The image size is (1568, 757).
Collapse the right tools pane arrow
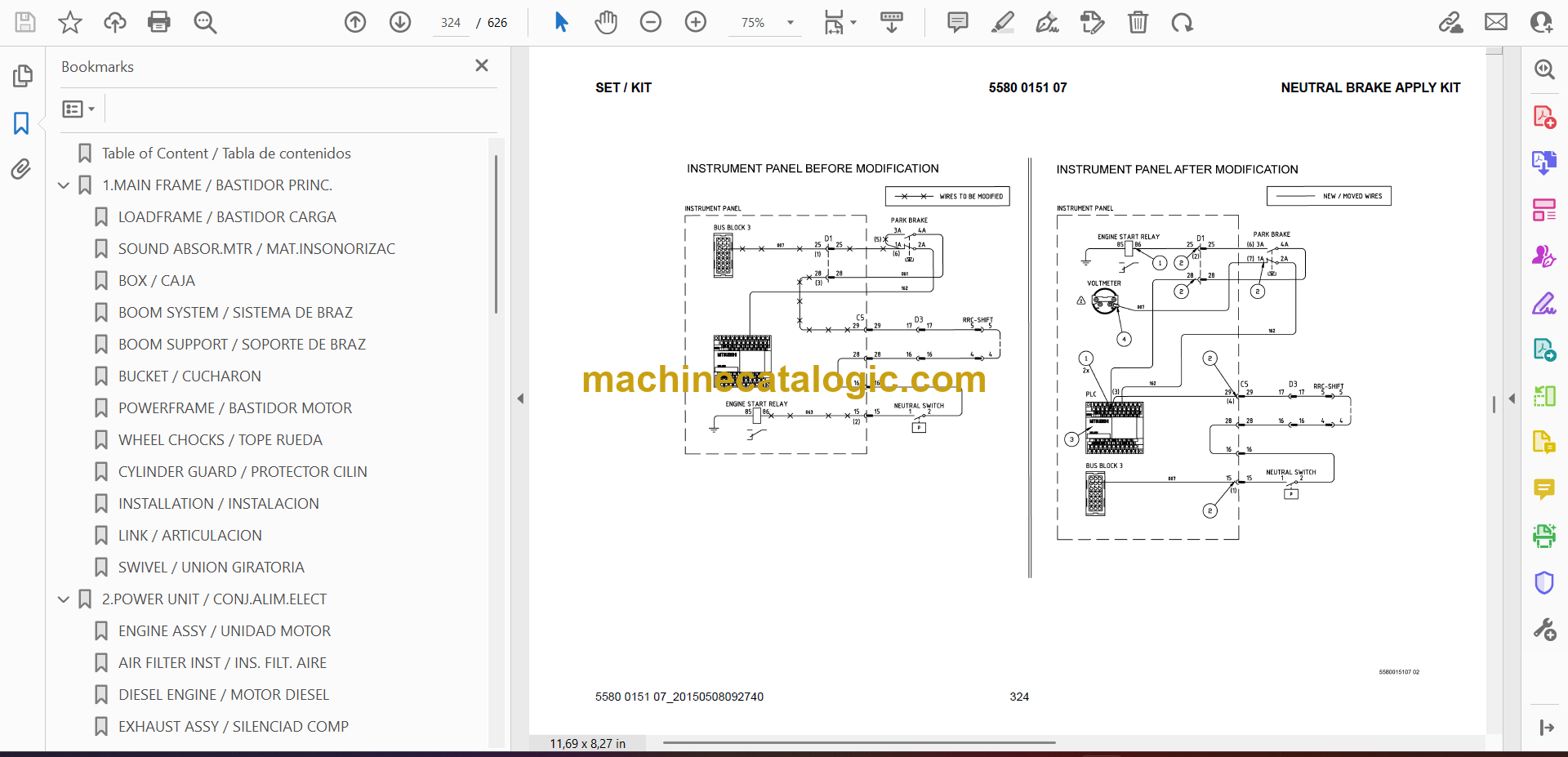(x=1512, y=399)
